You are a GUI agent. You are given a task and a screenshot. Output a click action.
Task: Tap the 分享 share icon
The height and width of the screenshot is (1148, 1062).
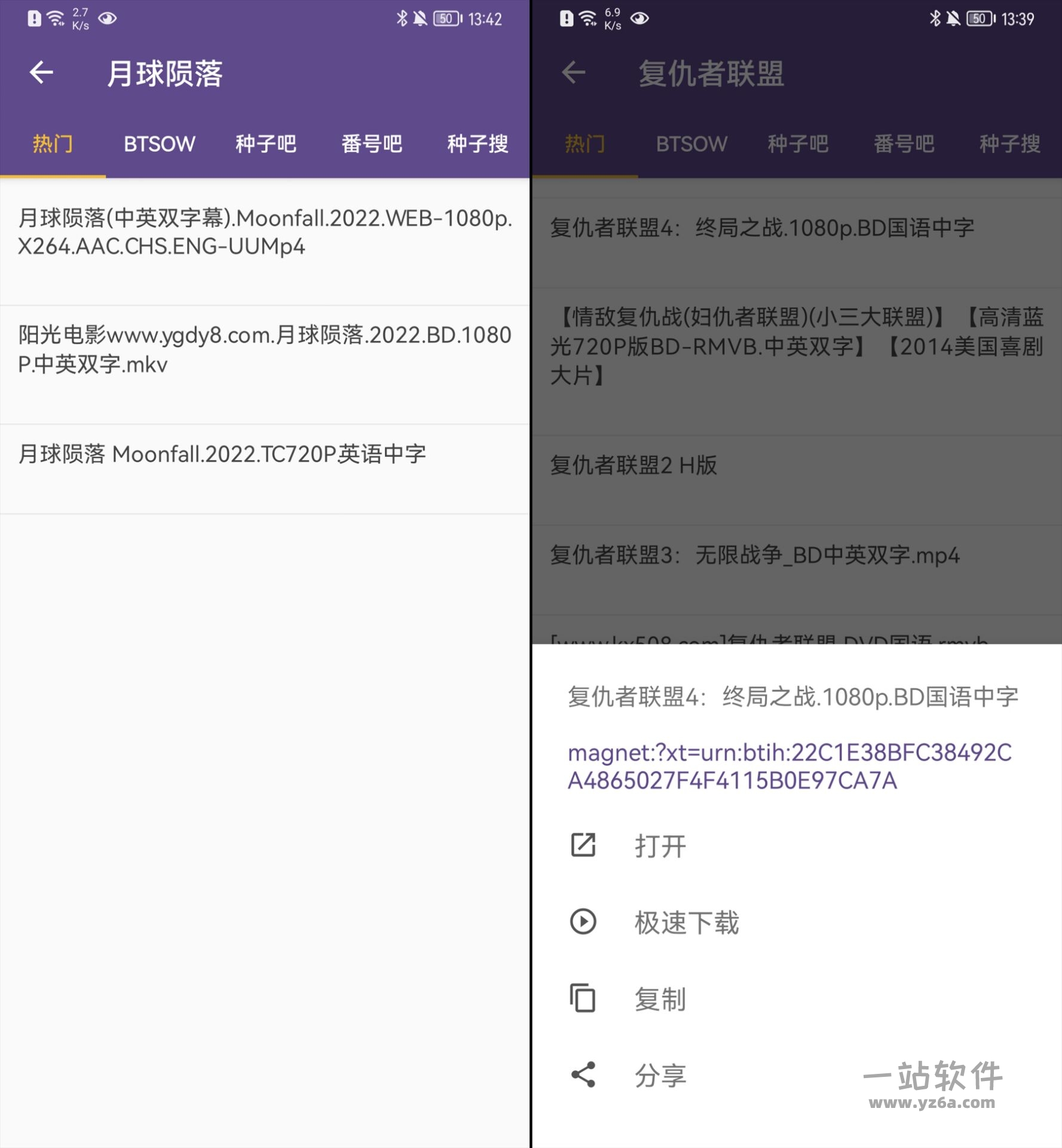click(583, 1074)
